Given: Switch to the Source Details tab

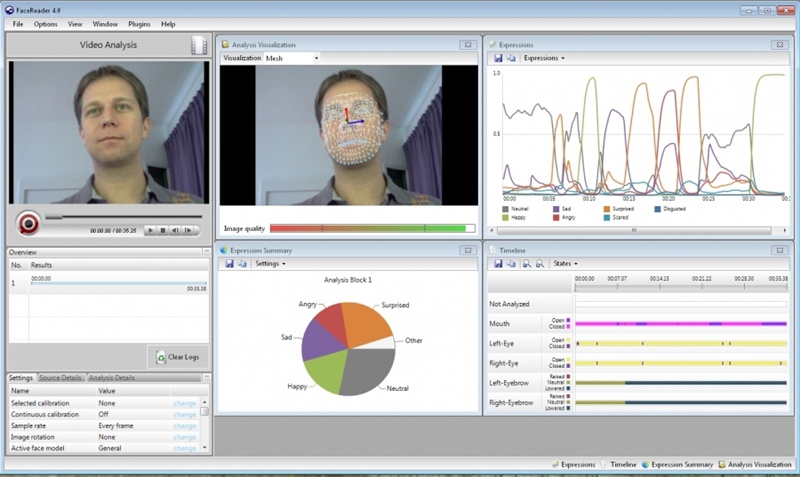Looking at the screenshot, I should click(x=60, y=378).
